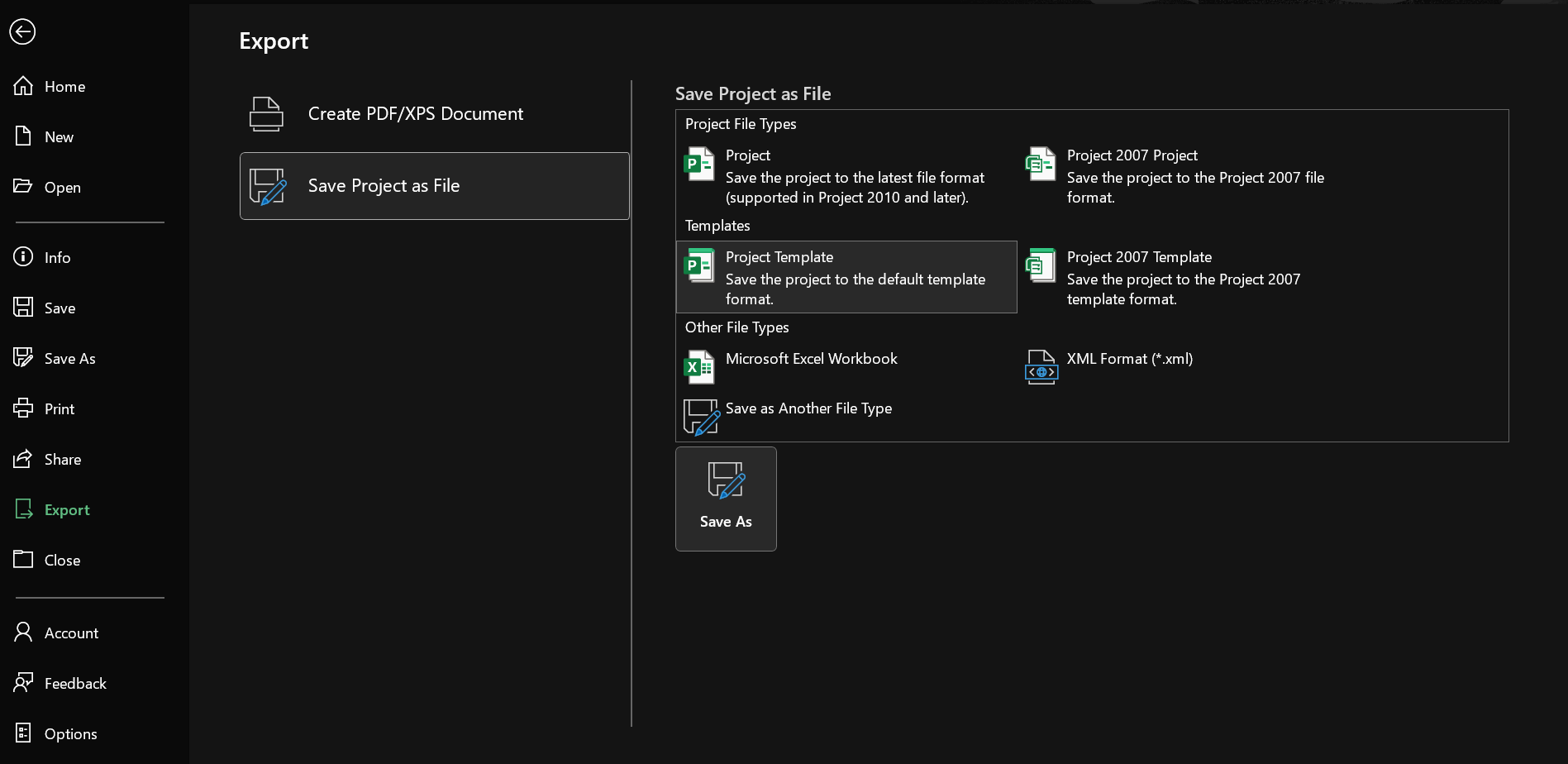Click the Open folder icon
This screenshot has height=764, width=1568.
(23, 186)
